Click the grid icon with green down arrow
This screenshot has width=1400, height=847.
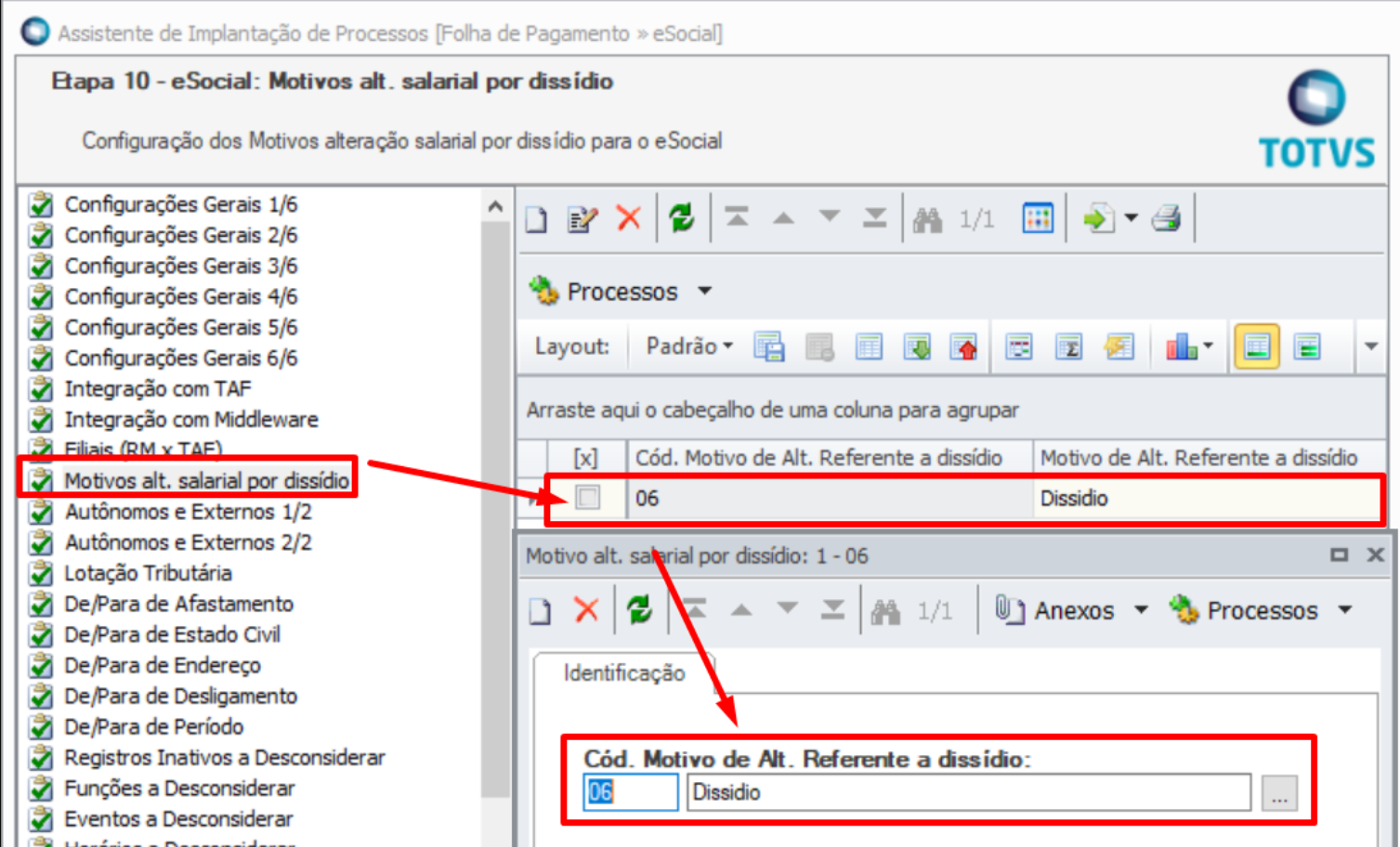[x=917, y=347]
